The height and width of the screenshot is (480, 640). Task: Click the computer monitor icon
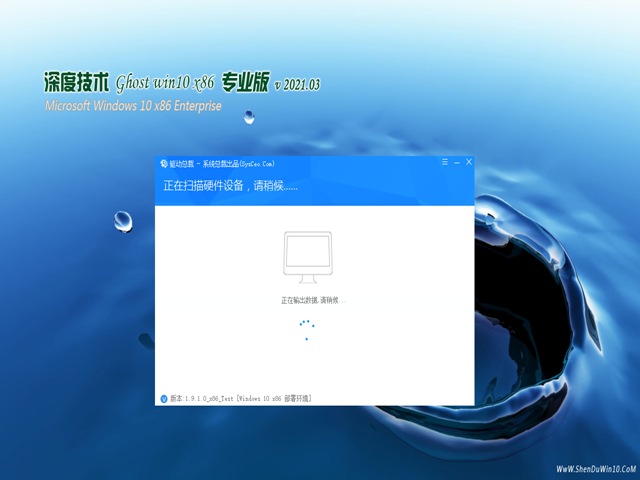pos(307,258)
